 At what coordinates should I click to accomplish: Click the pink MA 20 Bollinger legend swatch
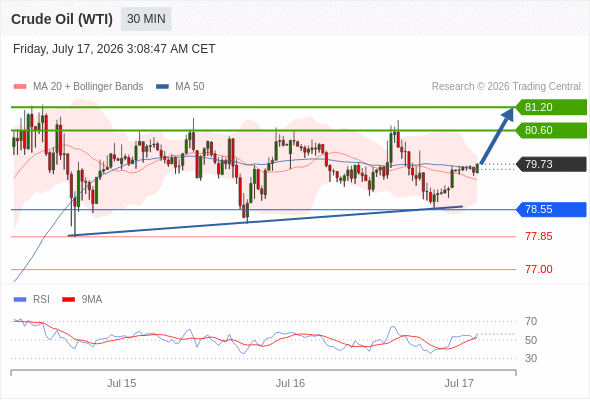click(x=20, y=87)
